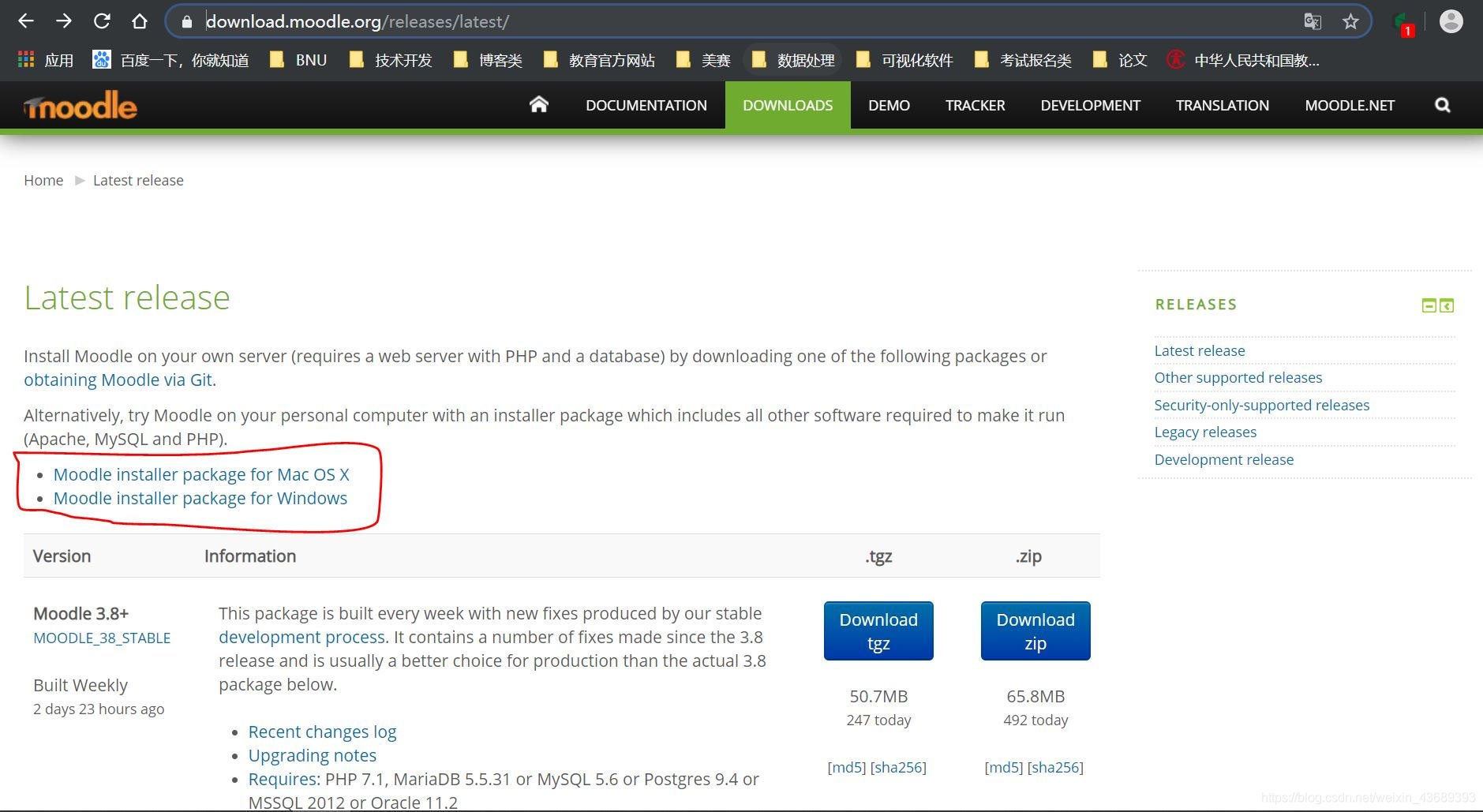Open the BNU bookmark folder

[298, 60]
